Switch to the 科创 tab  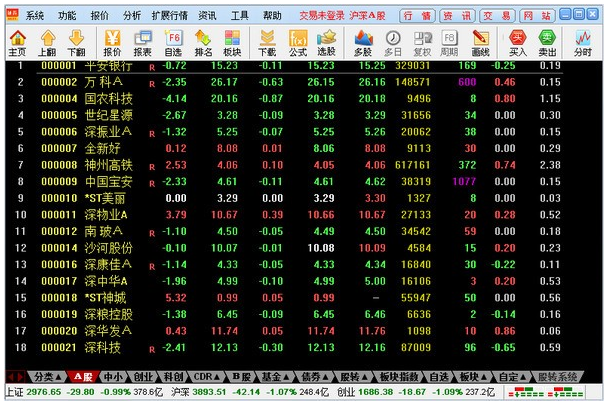point(173,376)
